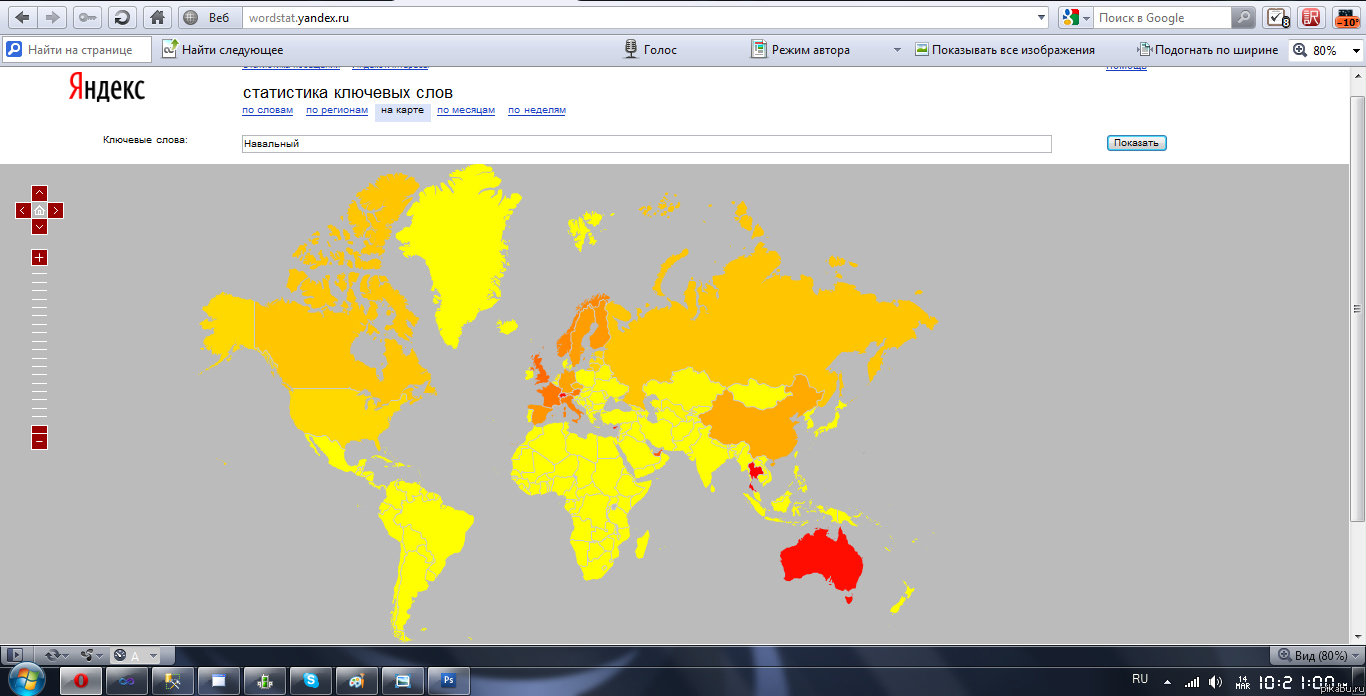1366x696 pixels.
Task: Click the map zoom out minus button
Action: [39, 441]
